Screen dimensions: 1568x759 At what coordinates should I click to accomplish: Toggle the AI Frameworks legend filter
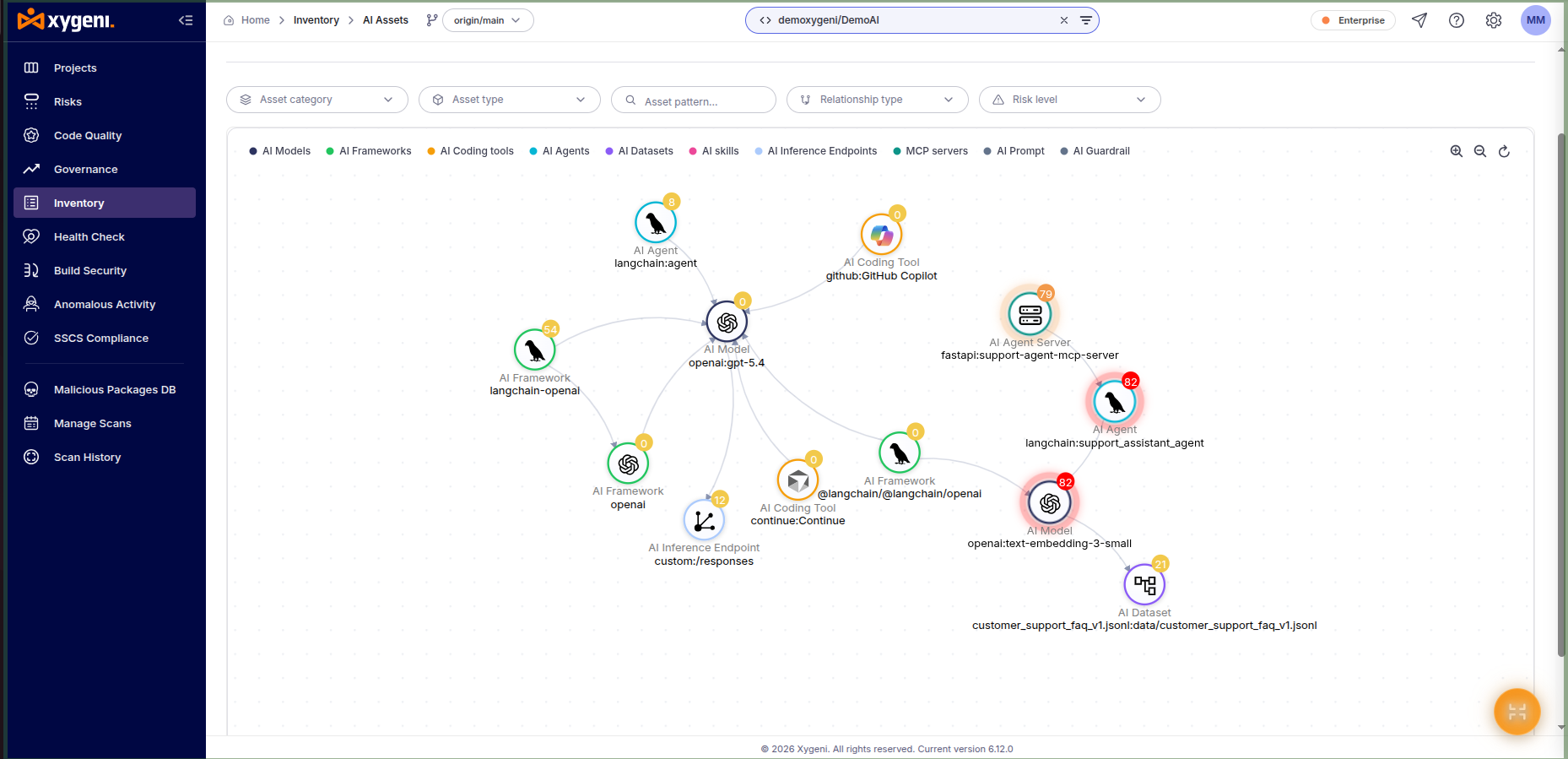pos(369,151)
